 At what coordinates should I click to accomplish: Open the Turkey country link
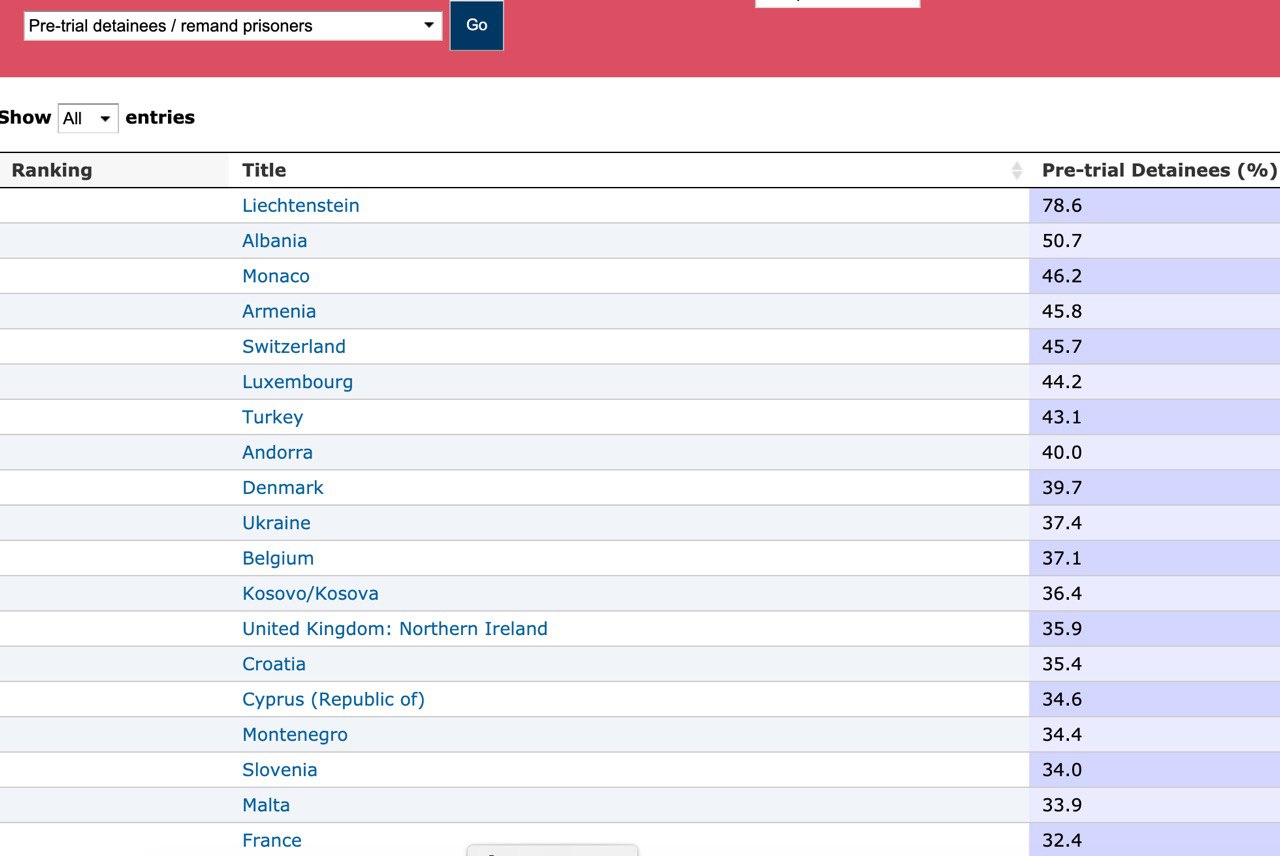(272, 417)
